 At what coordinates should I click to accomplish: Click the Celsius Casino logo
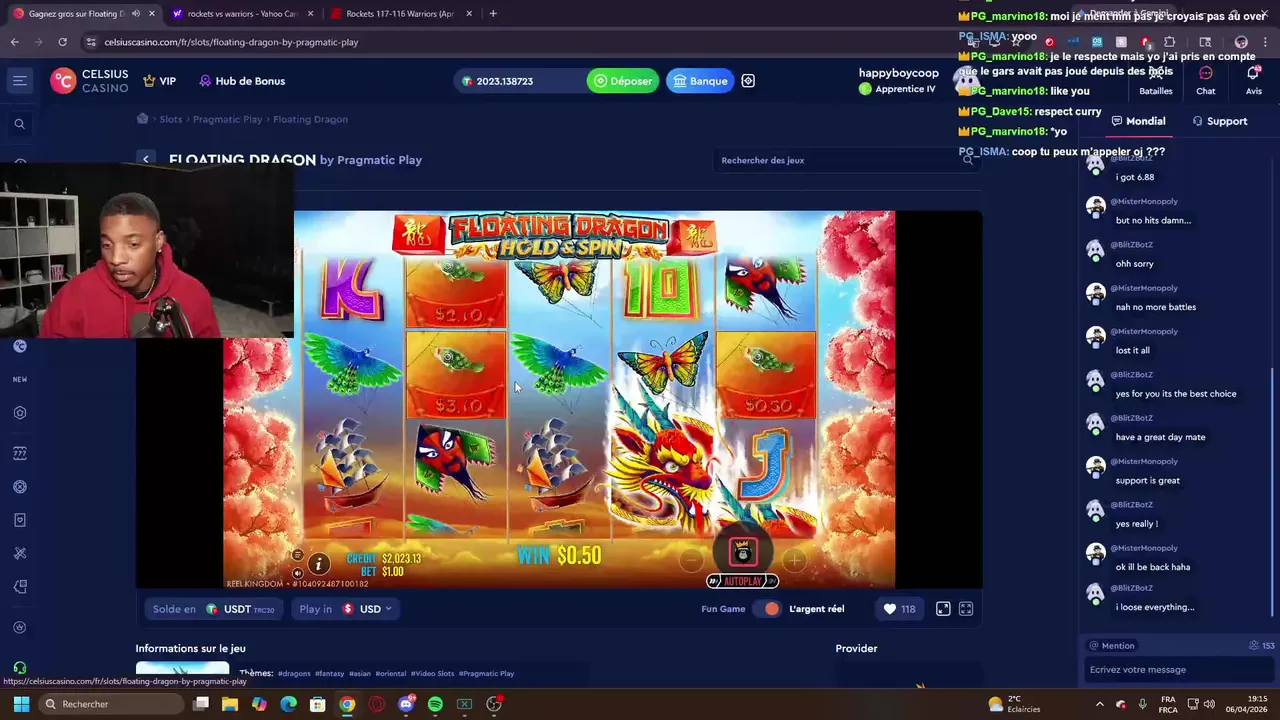click(x=90, y=81)
